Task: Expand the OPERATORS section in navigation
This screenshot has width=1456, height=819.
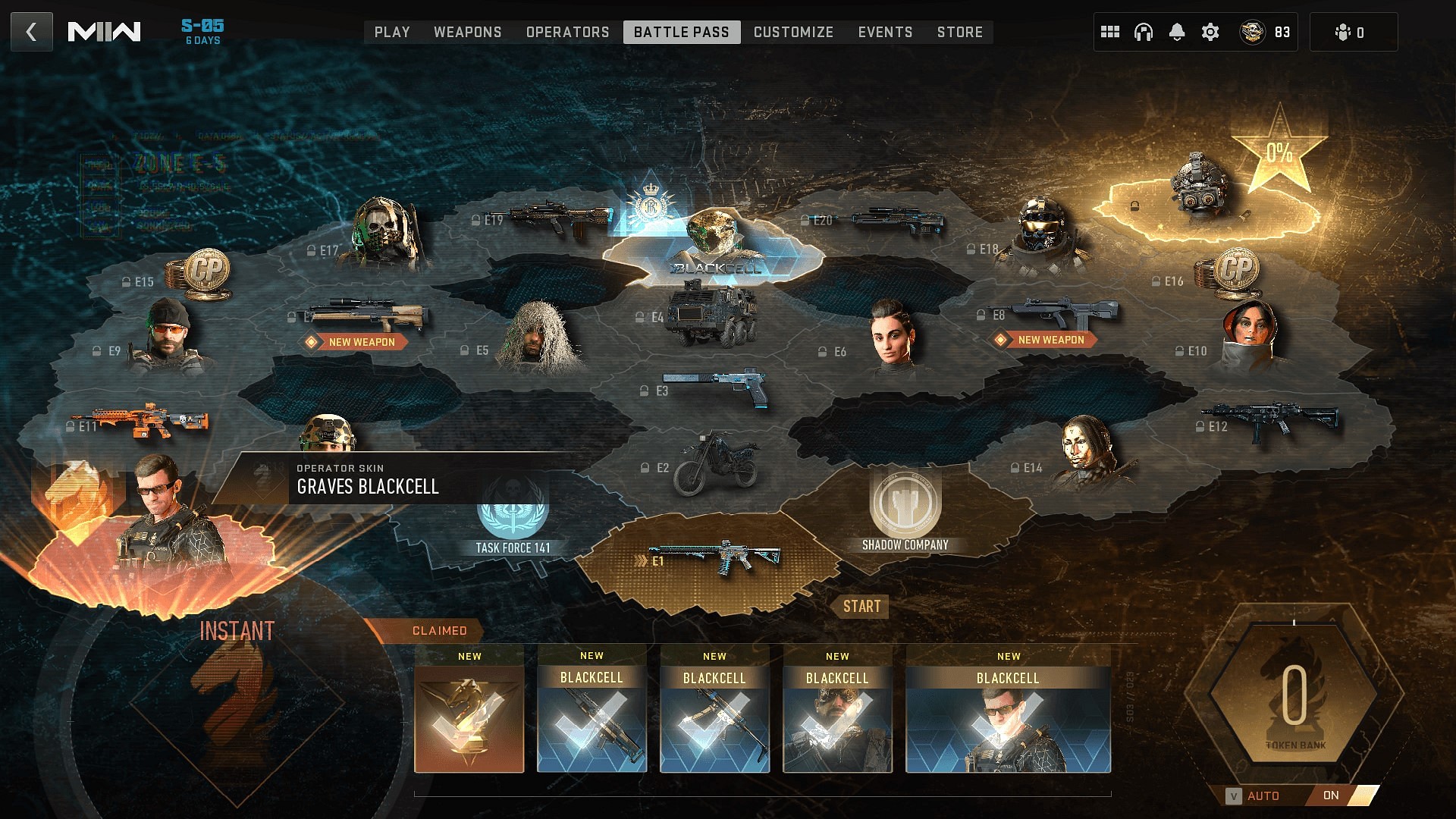Action: [566, 32]
